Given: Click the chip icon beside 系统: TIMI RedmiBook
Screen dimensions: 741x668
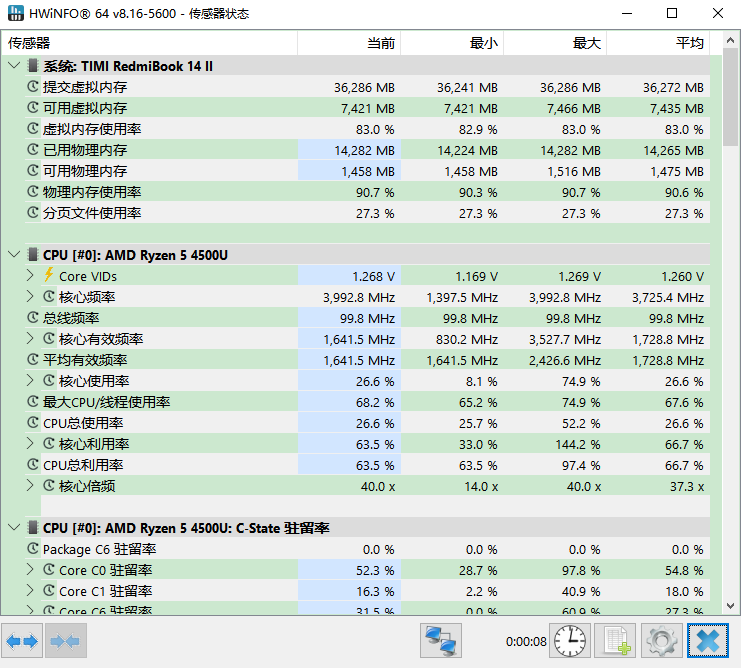Looking at the screenshot, I should (x=33, y=66).
